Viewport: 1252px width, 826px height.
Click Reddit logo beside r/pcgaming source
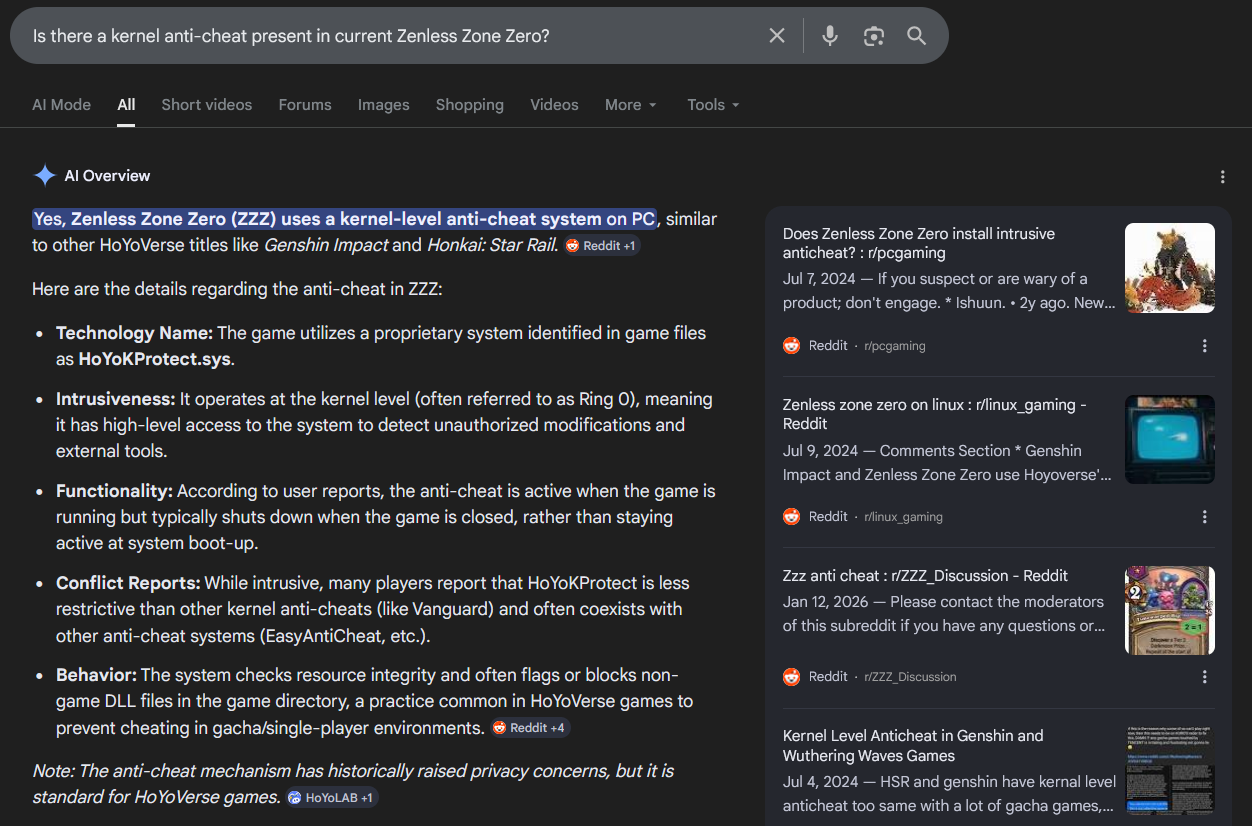tap(792, 346)
